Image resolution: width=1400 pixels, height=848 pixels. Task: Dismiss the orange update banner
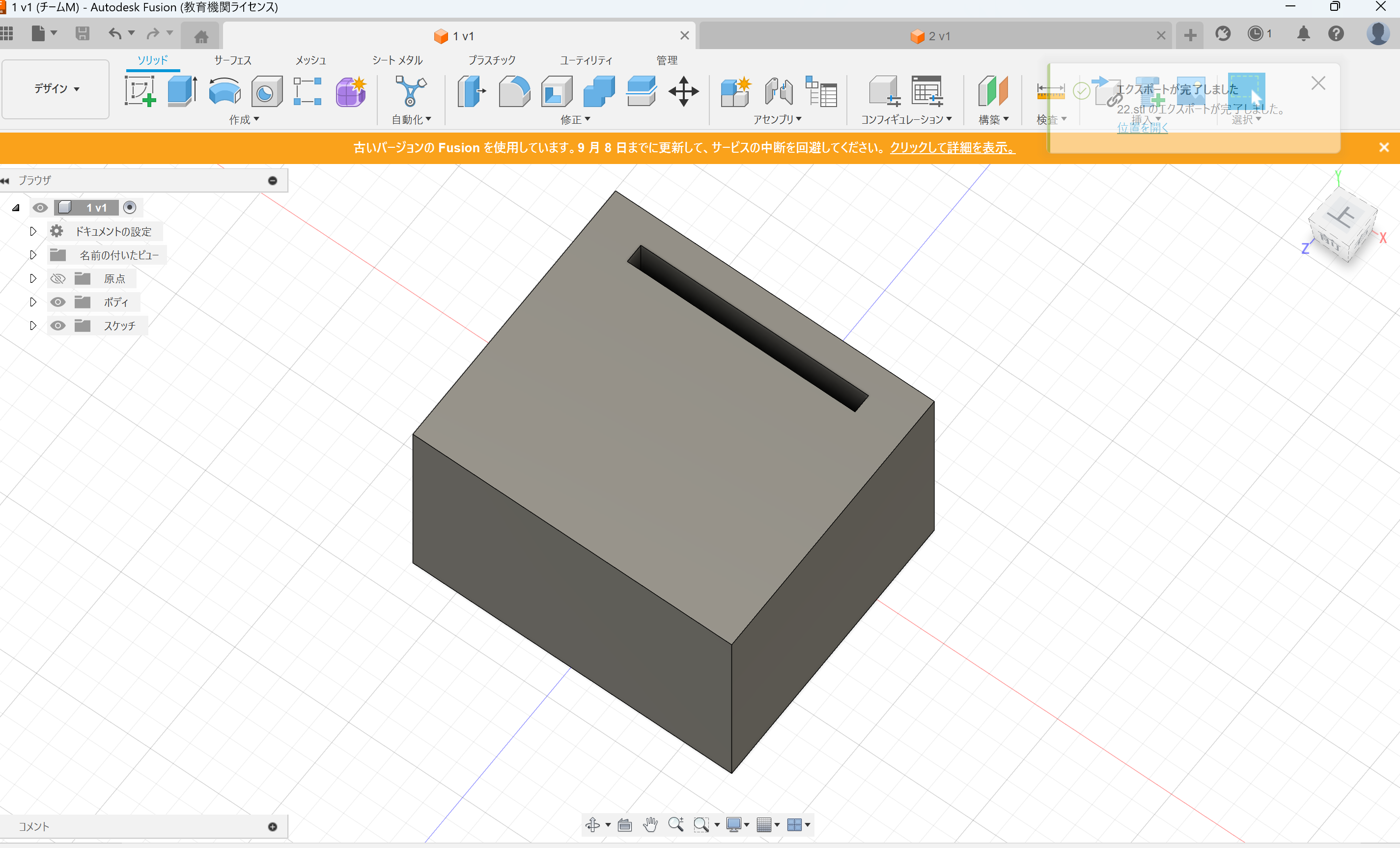point(1384,148)
